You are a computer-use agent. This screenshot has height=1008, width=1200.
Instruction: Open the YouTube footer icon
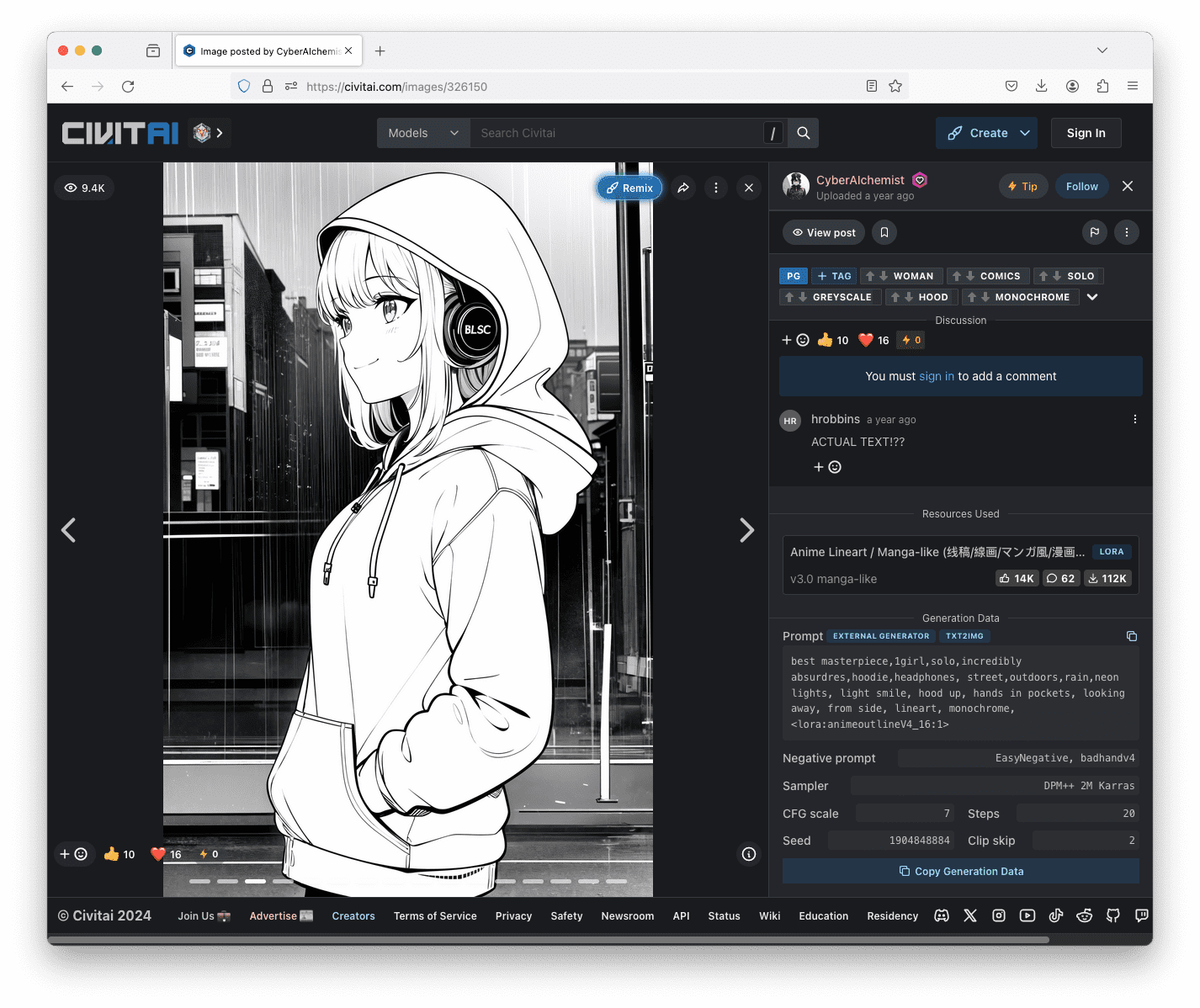1027,915
